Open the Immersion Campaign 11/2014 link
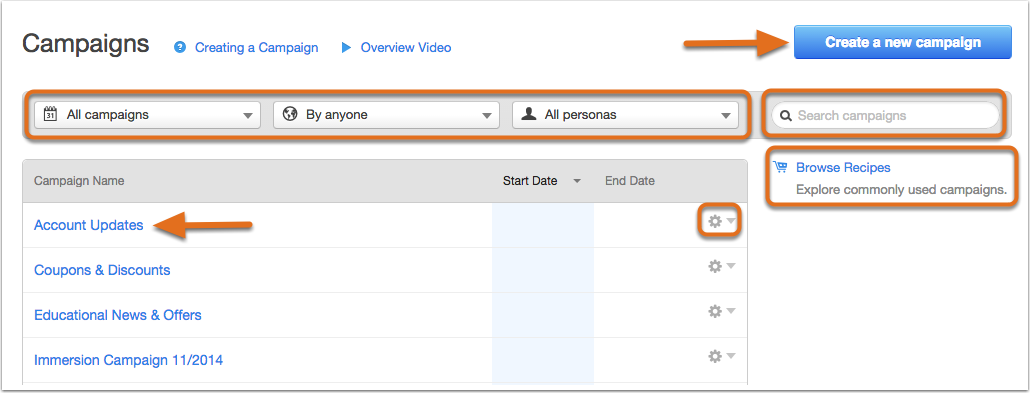The height and width of the screenshot is (393, 1030). (128, 360)
